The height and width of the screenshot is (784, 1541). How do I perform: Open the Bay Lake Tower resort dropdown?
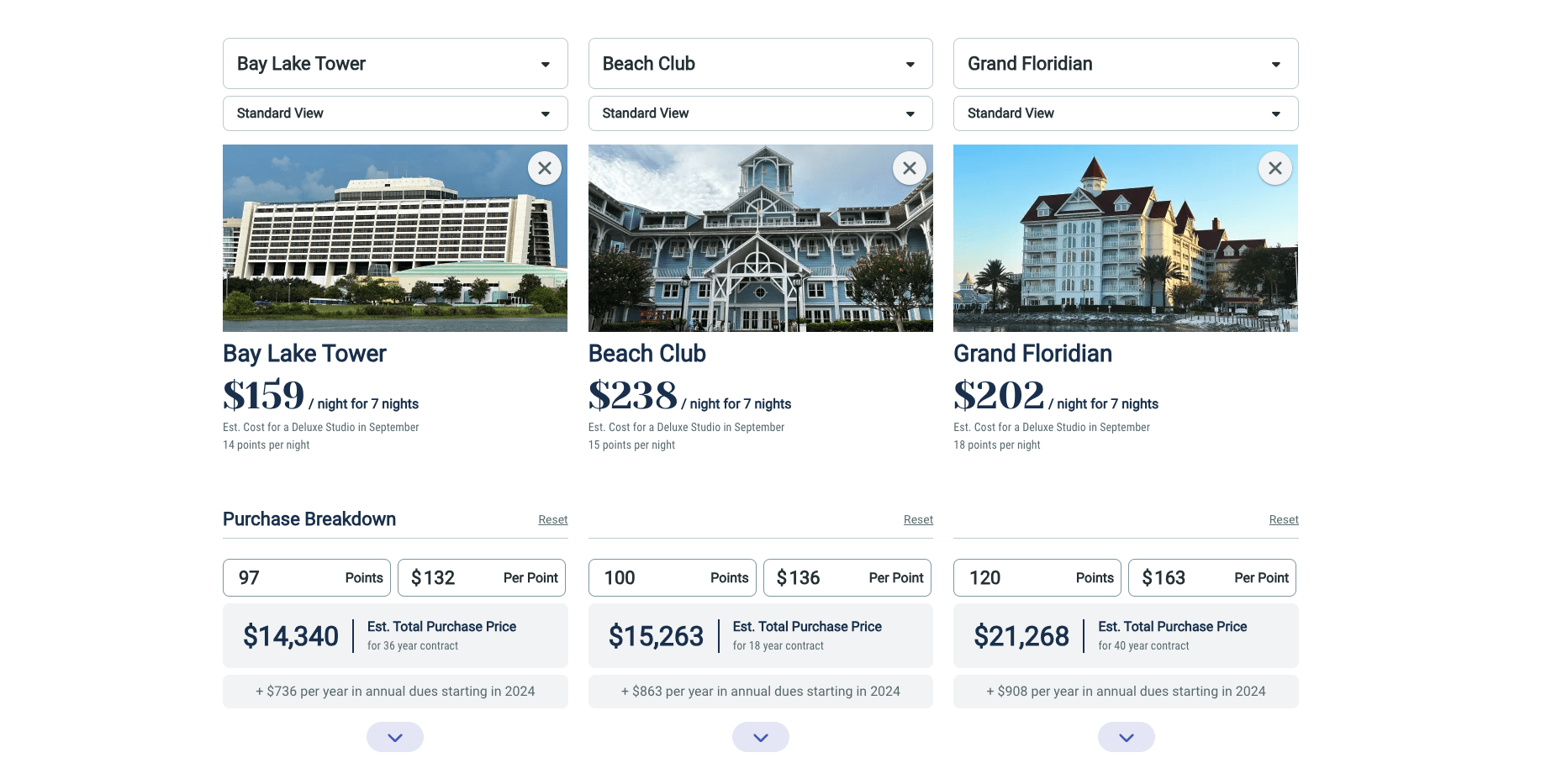click(x=395, y=63)
